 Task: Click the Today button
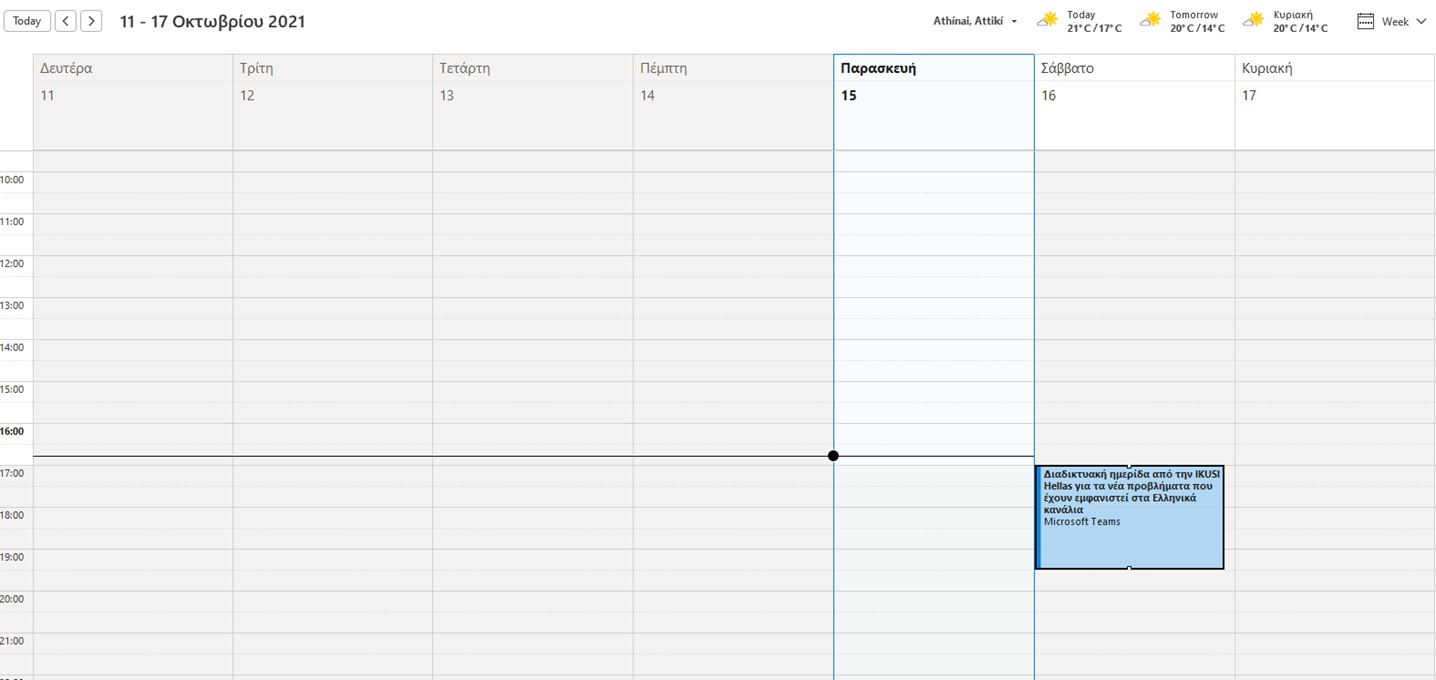click(x=27, y=21)
